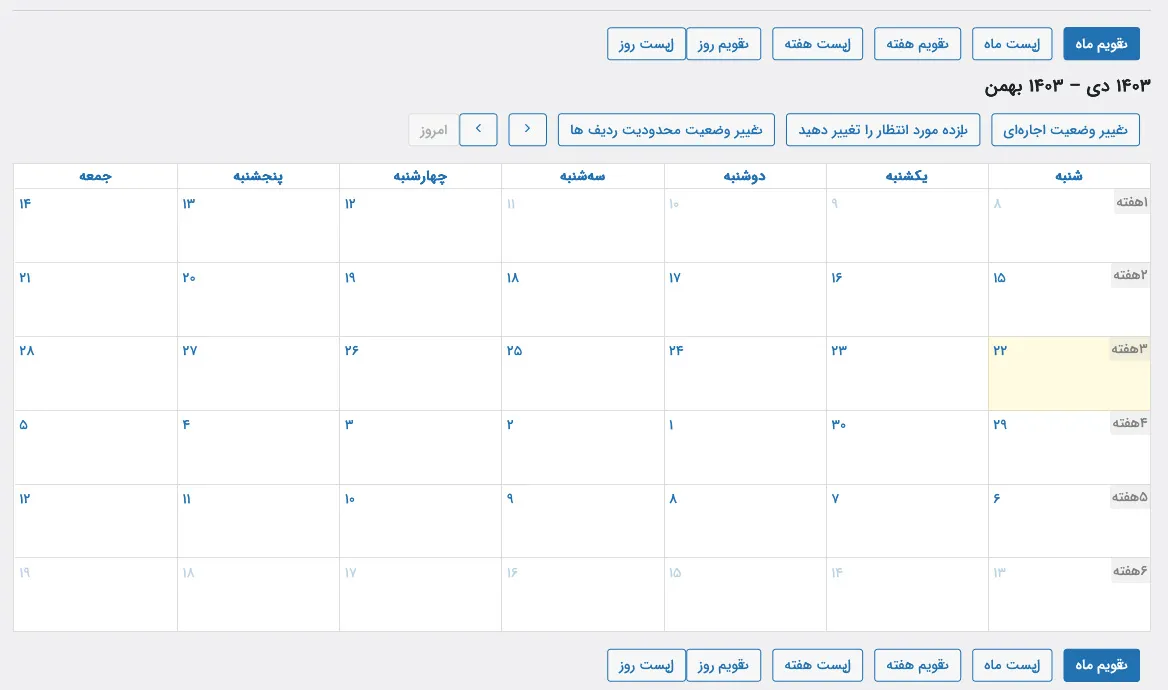Image resolution: width=1168 pixels, height=690 pixels.
Task: Select the top تقویم ماه view tab
Action: coord(1101,44)
